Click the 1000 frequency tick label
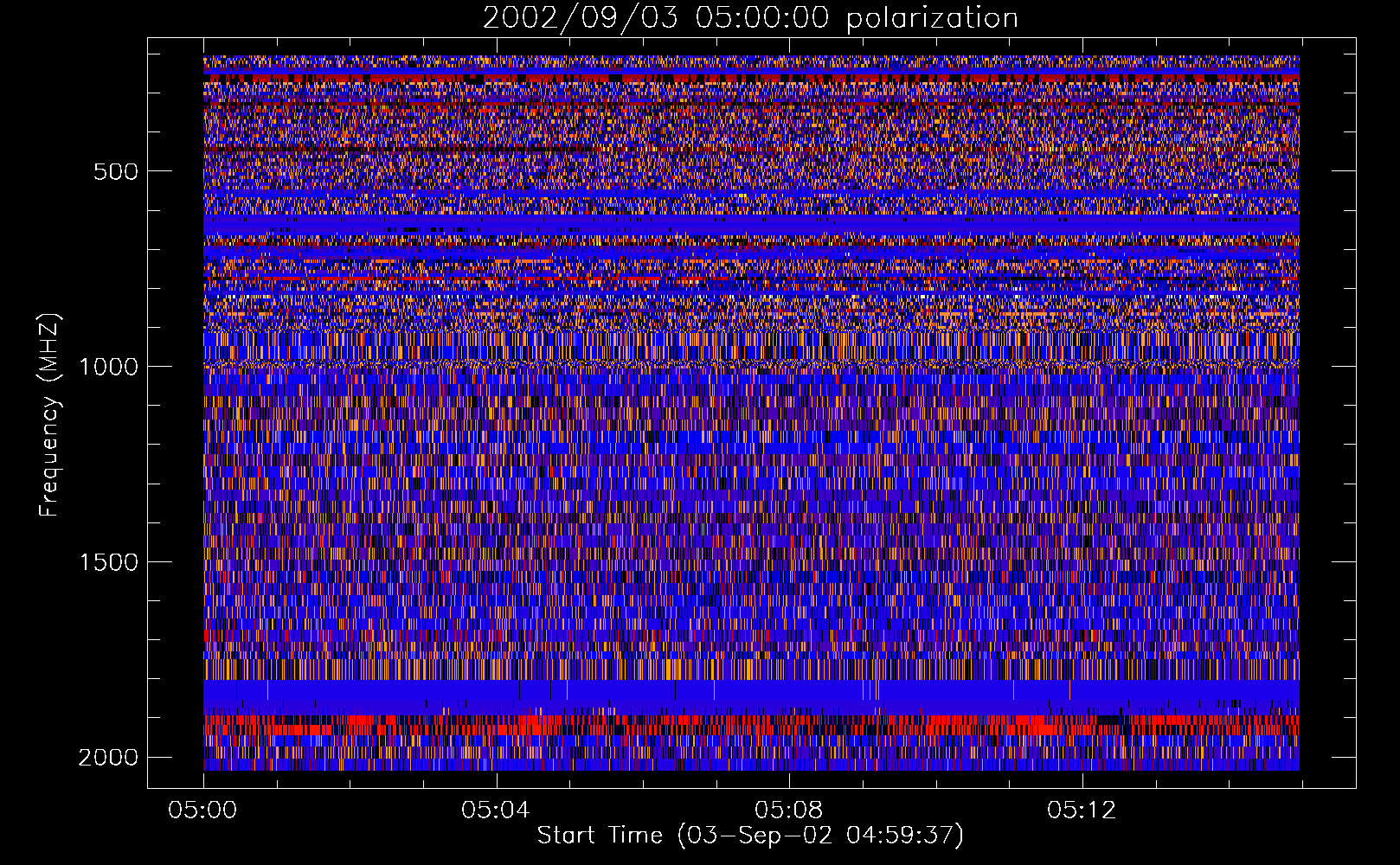Image resolution: width=1400 pixels, height=865 pixels. (108, 367)
